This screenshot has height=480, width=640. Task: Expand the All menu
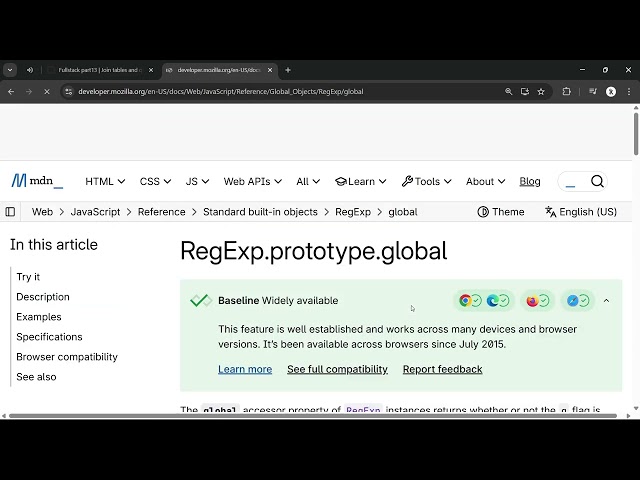(x=308, y=181)
